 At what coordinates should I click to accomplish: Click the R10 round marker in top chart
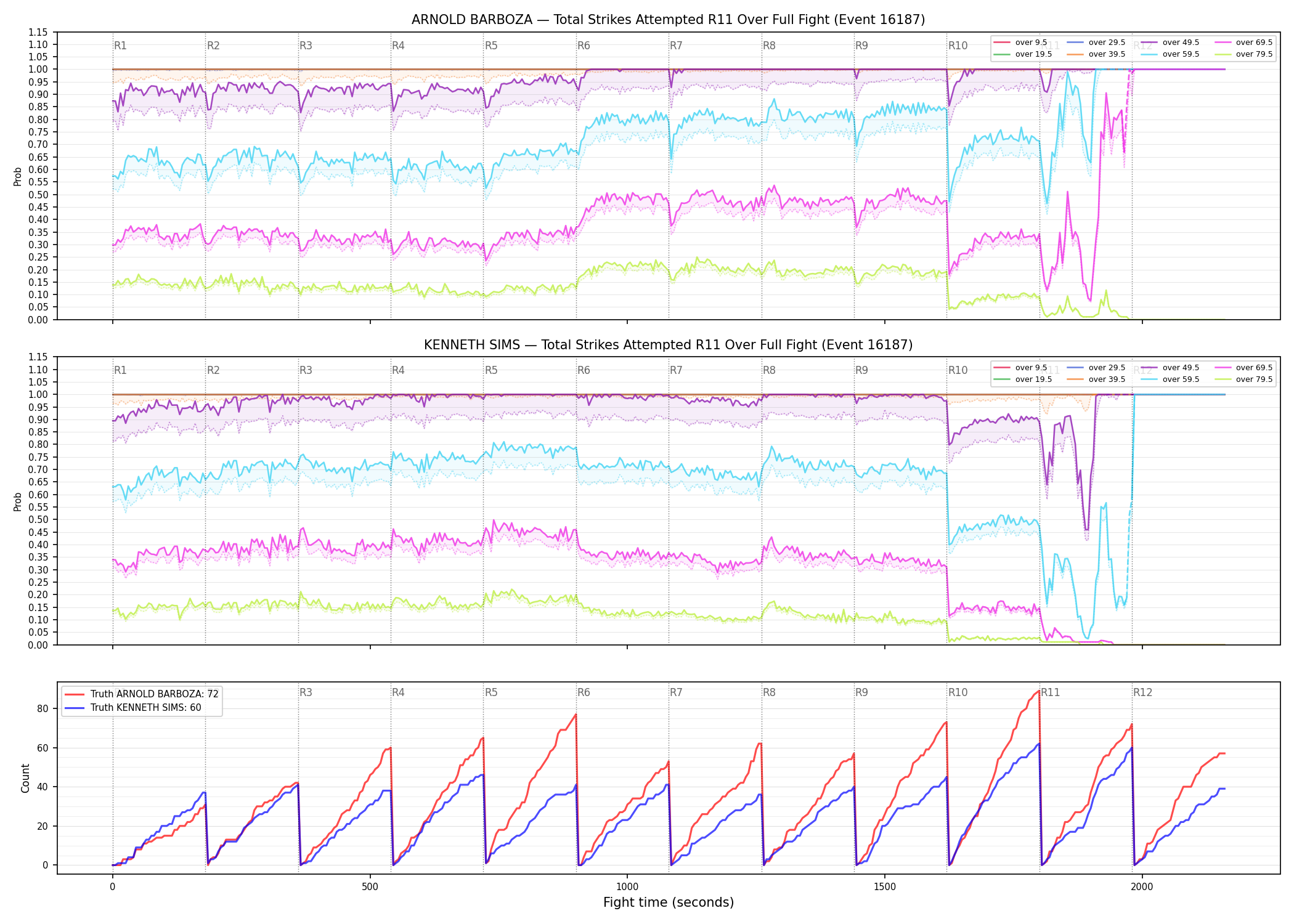[x=958, y=46]
